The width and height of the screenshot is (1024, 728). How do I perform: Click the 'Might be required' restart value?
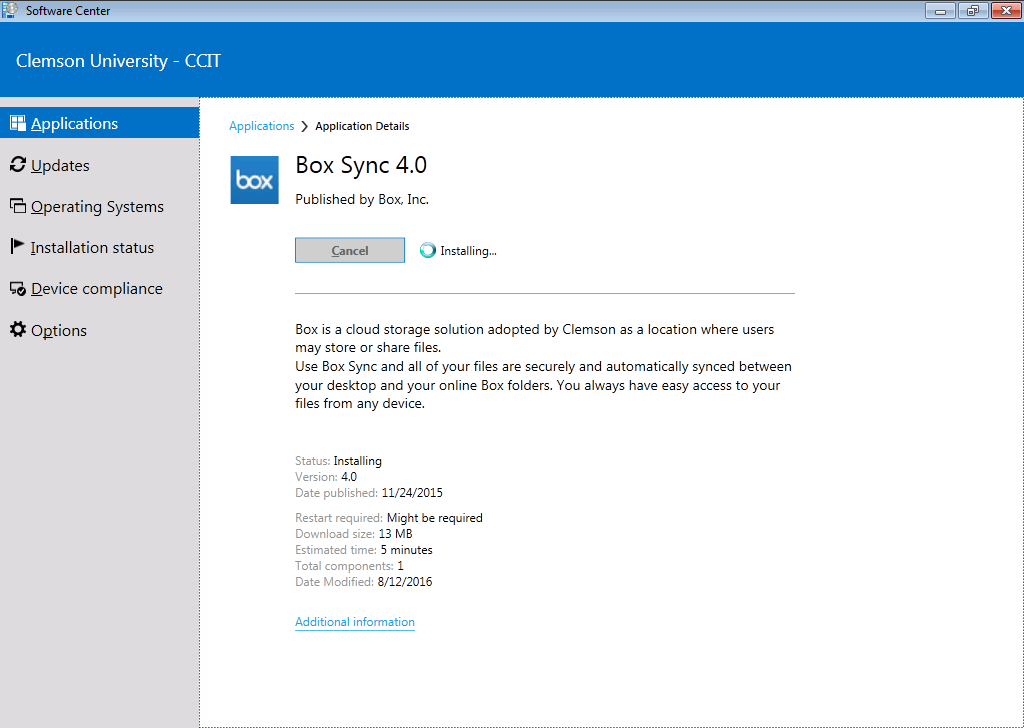[x=434, y=518]
